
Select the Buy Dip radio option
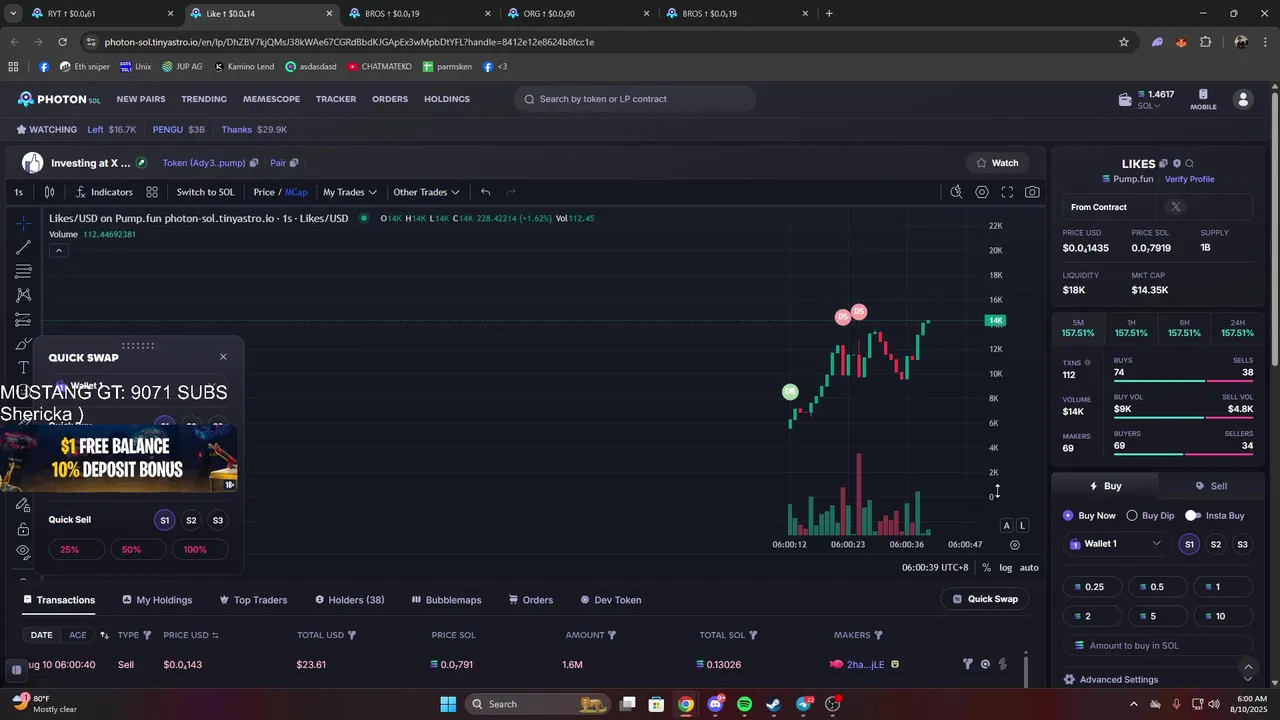[x=1150, y=516]
